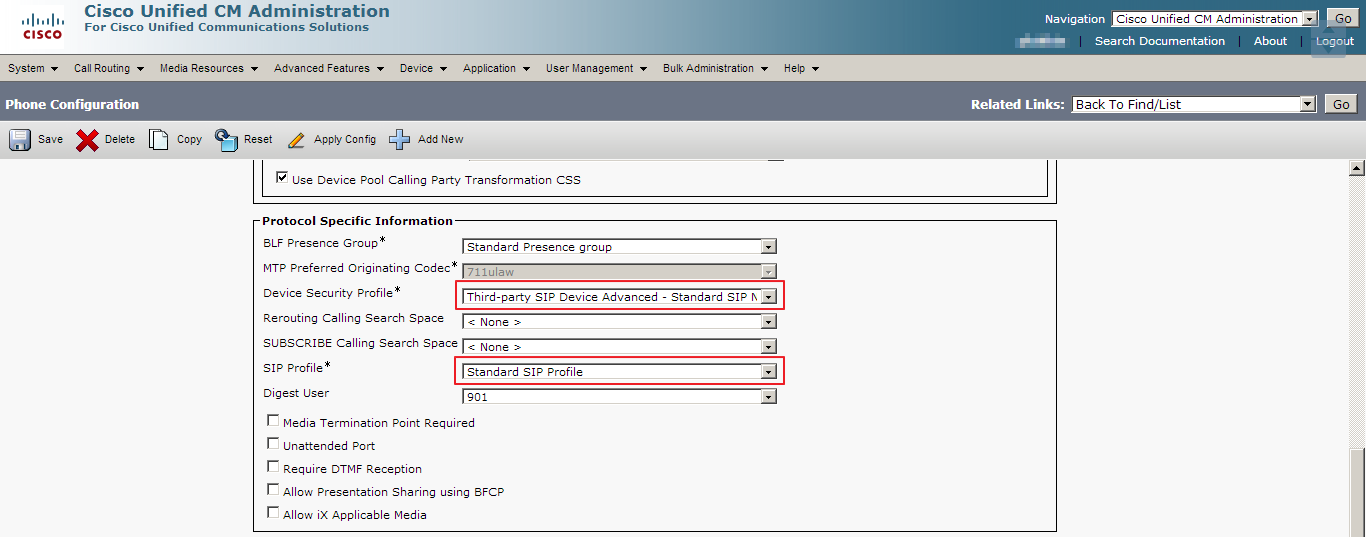The width and height of the screenshot is (1366, 537).
Task: Open SUBSCRIBE Calling Search Space dropdown
Action: [x=619, y=347]
